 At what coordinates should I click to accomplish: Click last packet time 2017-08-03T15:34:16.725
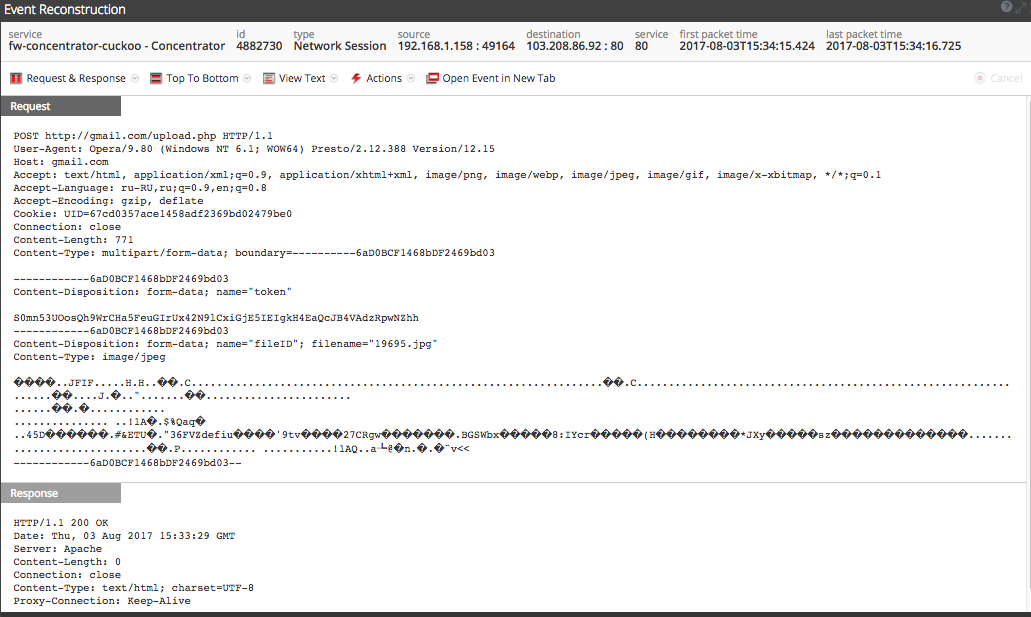pyautogui.click(x=894, y=46)
